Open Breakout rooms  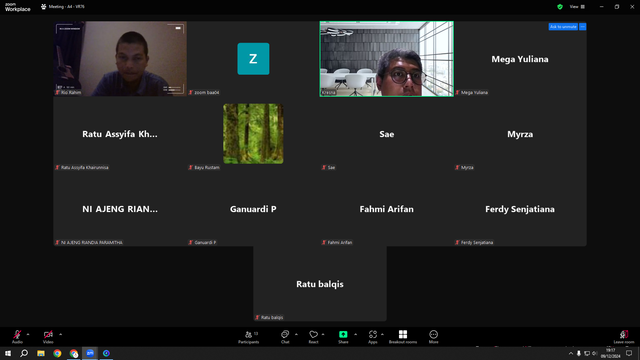tap(403, 337)
